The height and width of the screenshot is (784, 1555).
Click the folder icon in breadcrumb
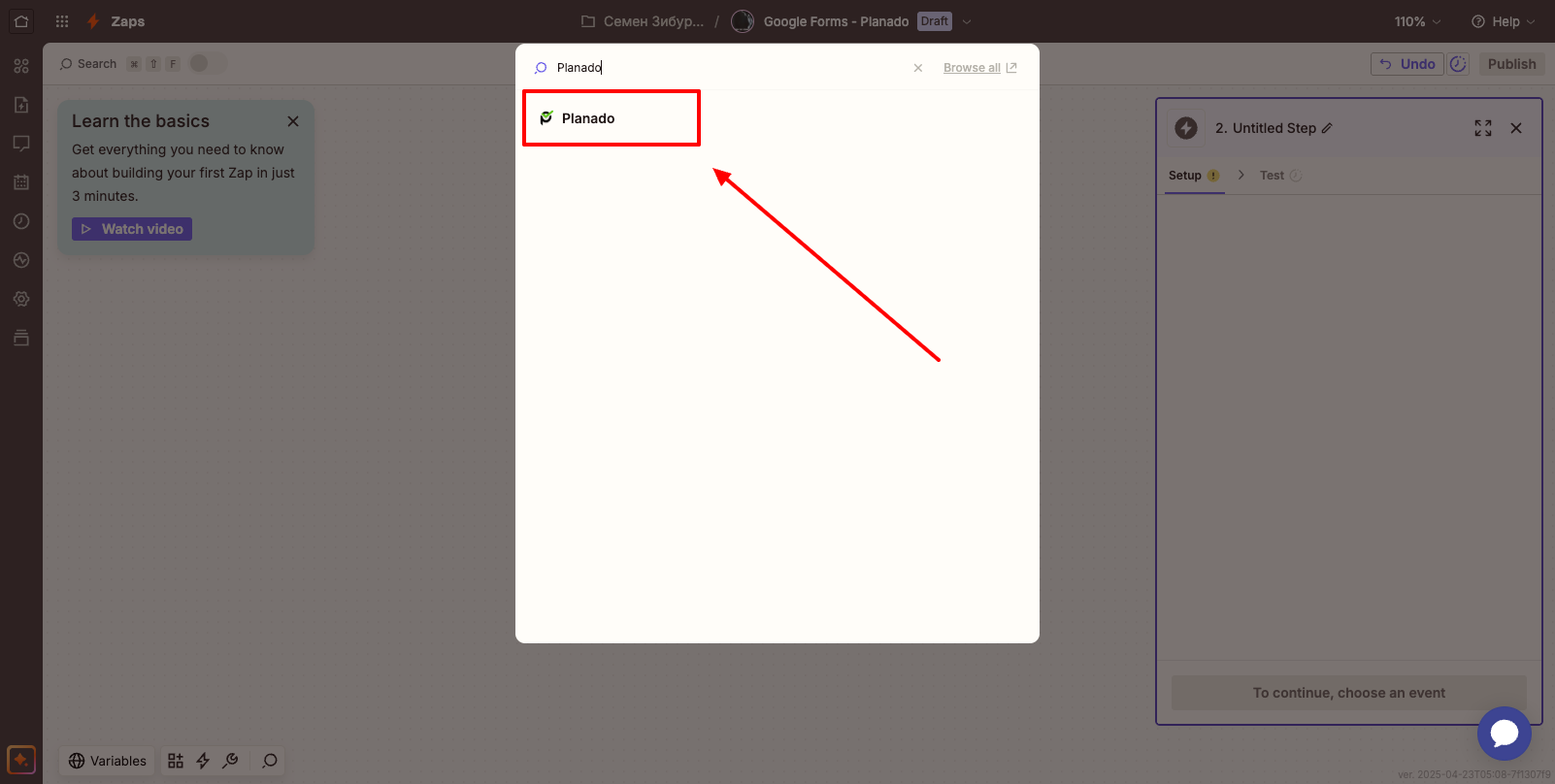coord(587,21)
